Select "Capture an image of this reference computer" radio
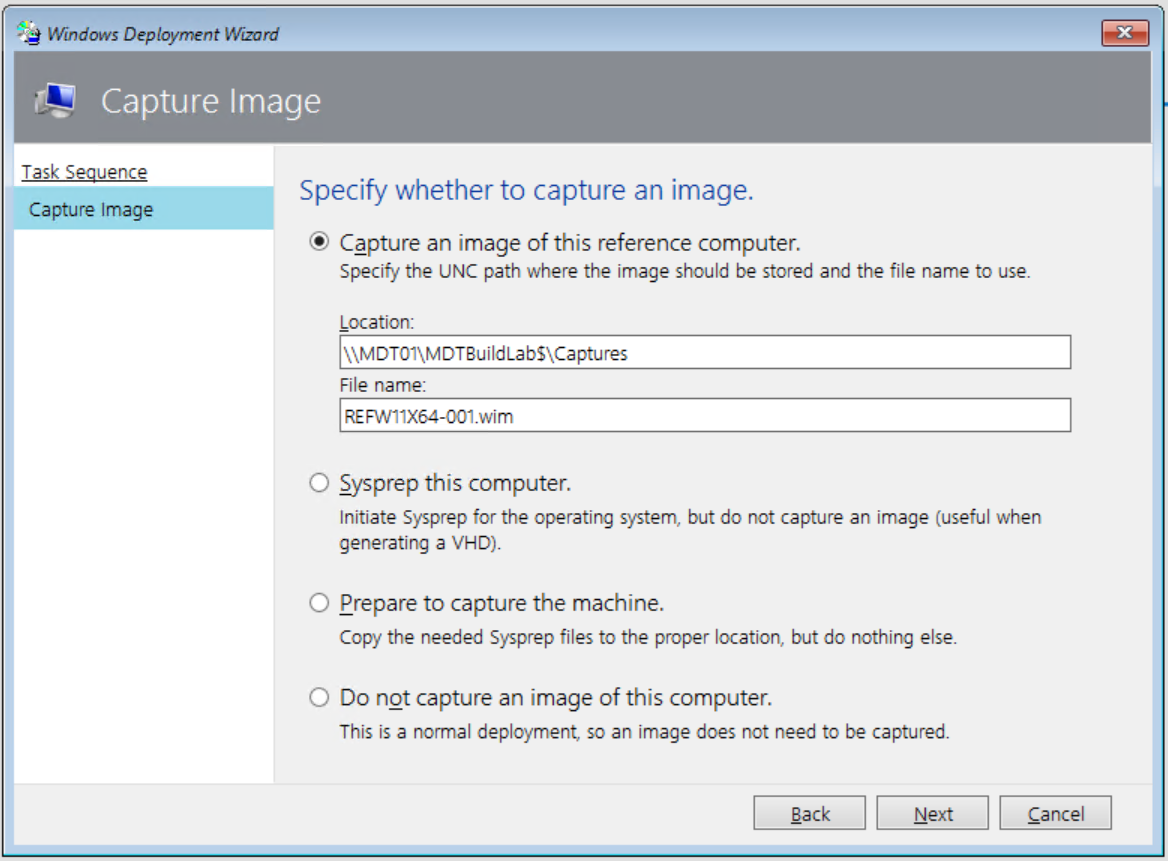This screenshot has width=1168, height=861. 319,242
